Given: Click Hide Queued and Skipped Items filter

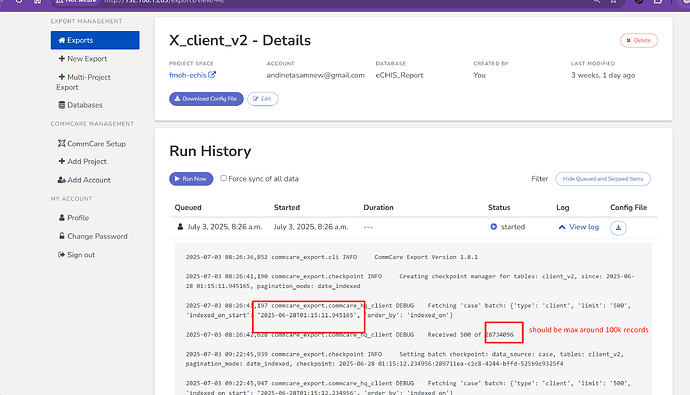Looking at the screenshot, I should click(603, 179).
